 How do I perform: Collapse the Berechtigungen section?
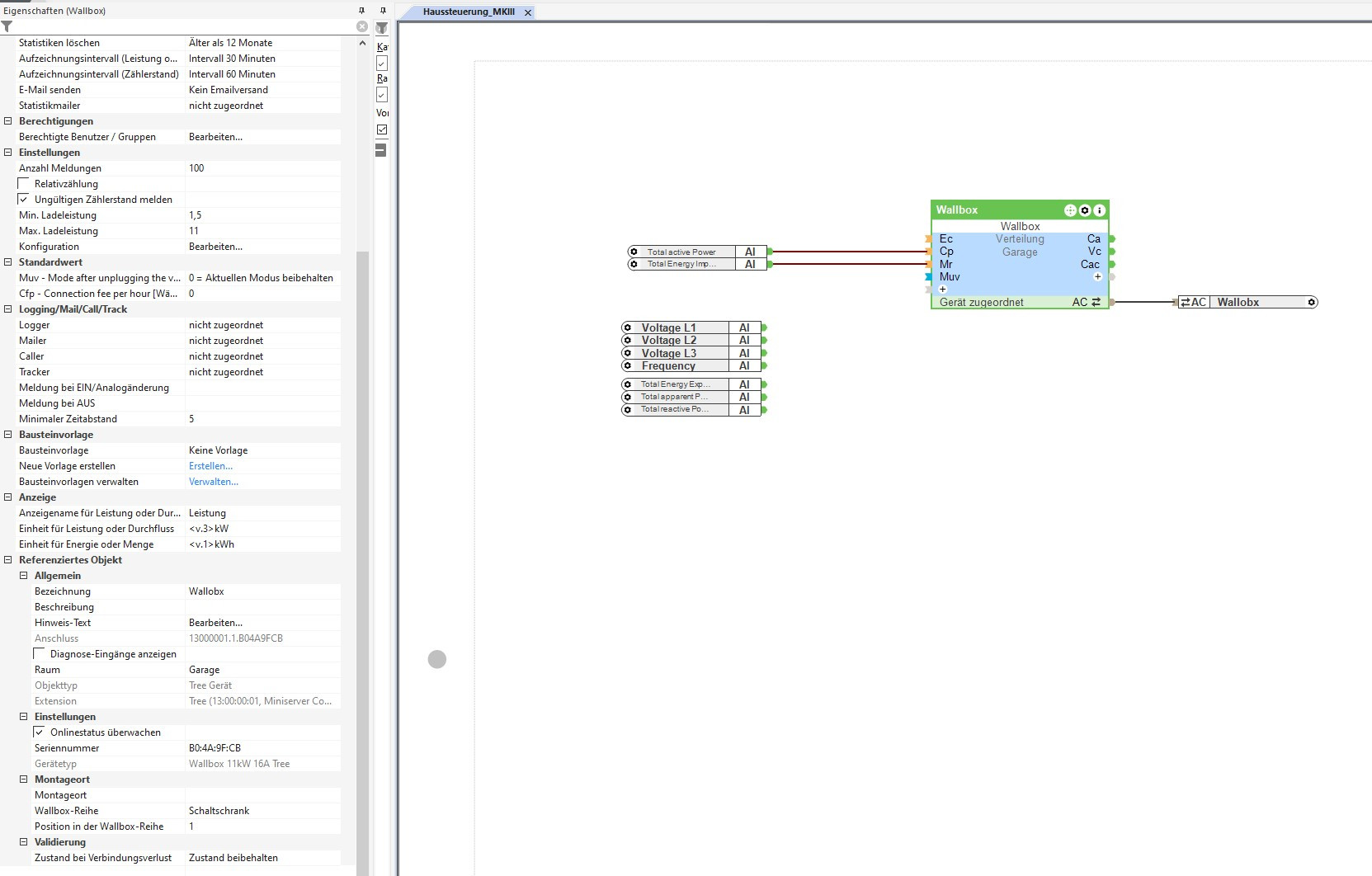(8, 120)
